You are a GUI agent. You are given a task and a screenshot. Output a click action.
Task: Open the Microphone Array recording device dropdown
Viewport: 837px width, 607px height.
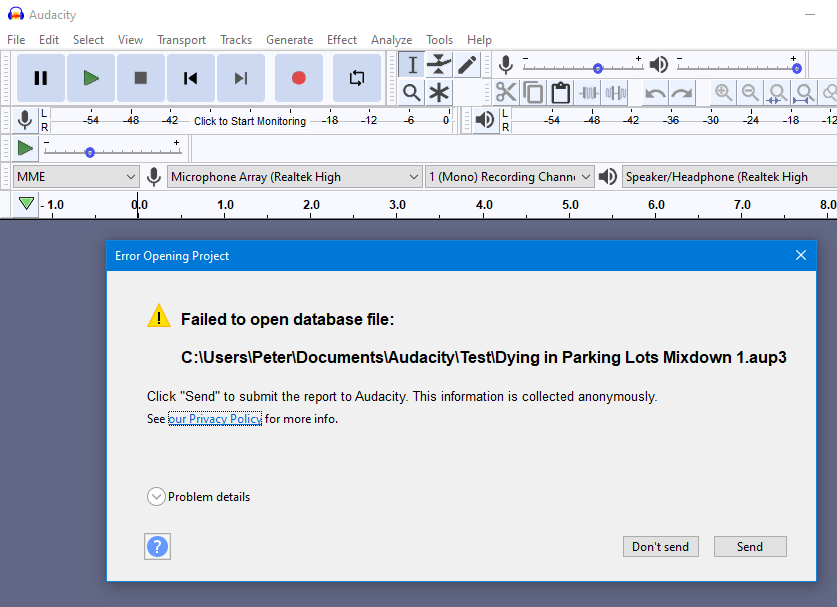tap(295, 177)
